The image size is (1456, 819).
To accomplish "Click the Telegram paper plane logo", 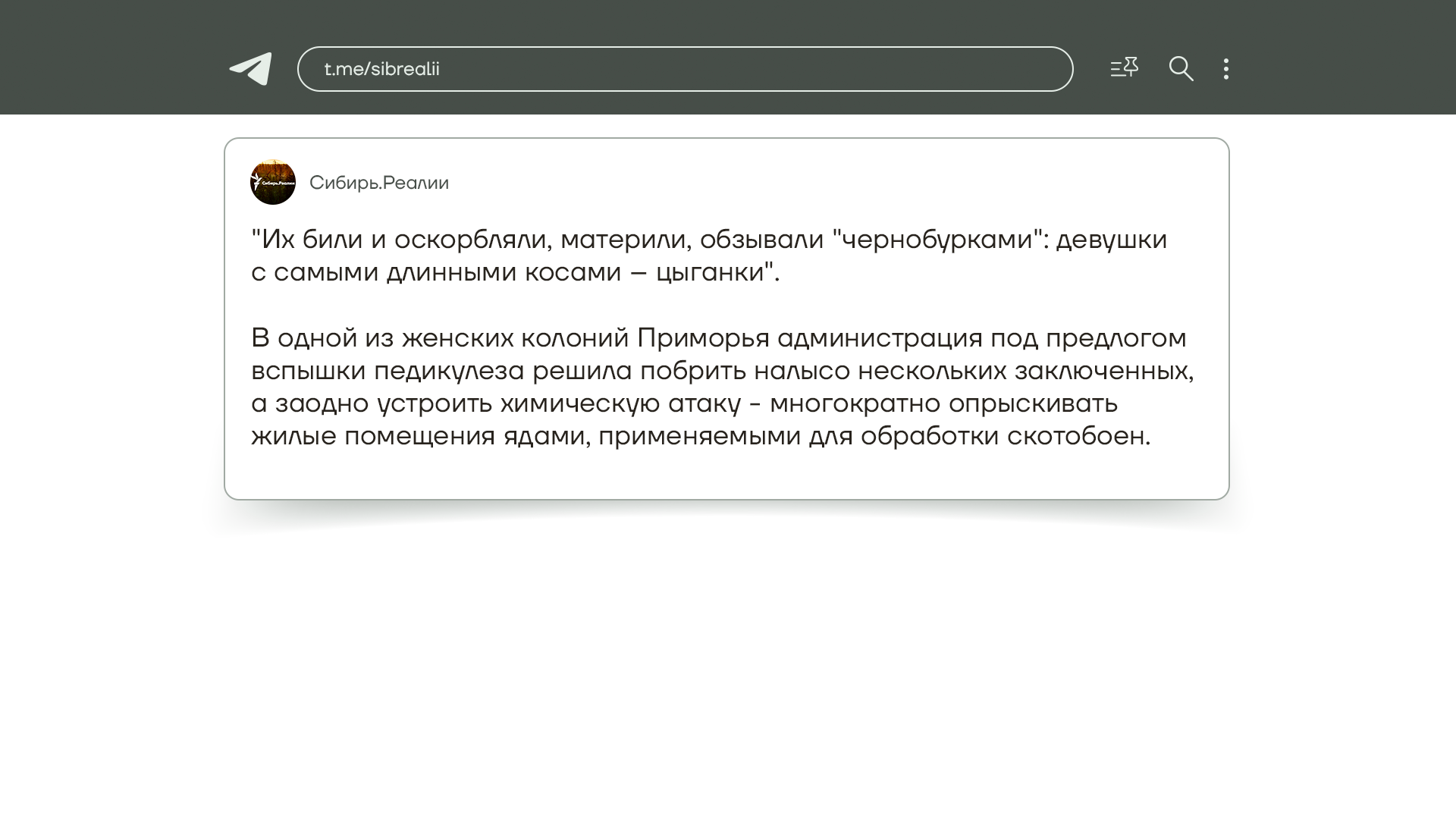I will (x=251, y=69).
